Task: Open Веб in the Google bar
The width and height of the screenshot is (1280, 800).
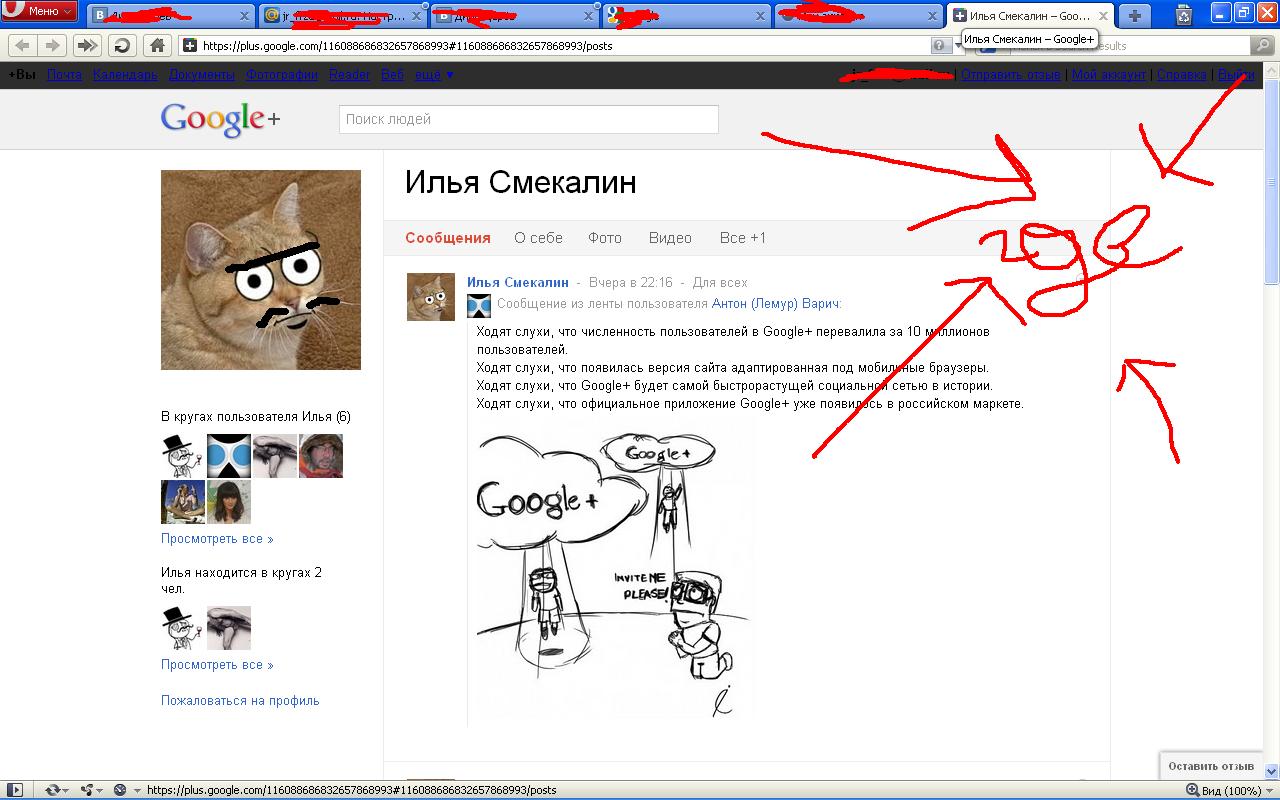Action: pos(392,75)
